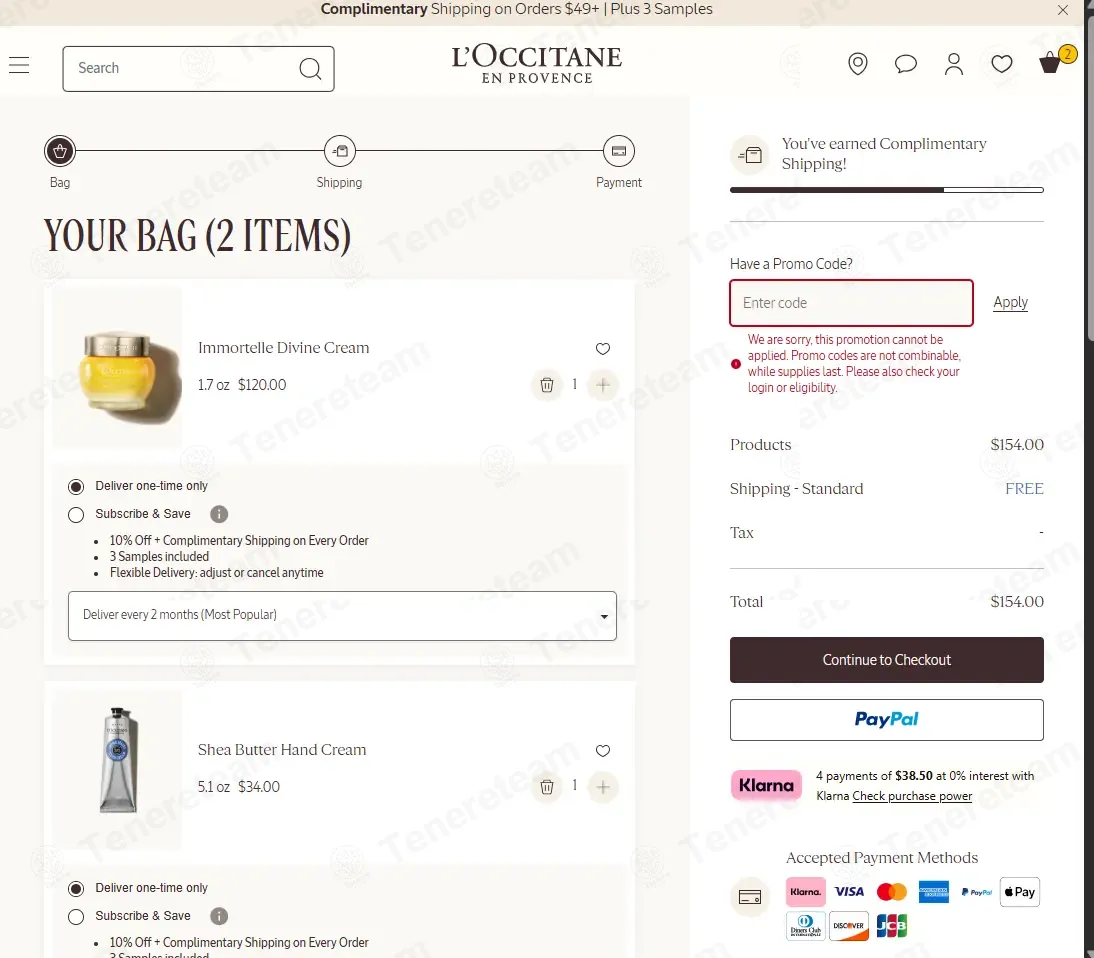Screen dimensions: 1094x958
Task: Add Shea Butter Hand Cream to wishlist
Action: [603, 751]
